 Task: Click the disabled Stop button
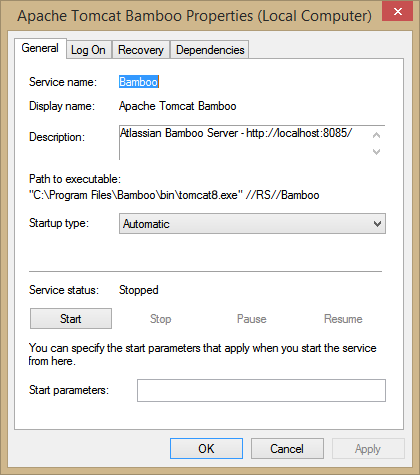pyautogui.click(x=160, y=319)
